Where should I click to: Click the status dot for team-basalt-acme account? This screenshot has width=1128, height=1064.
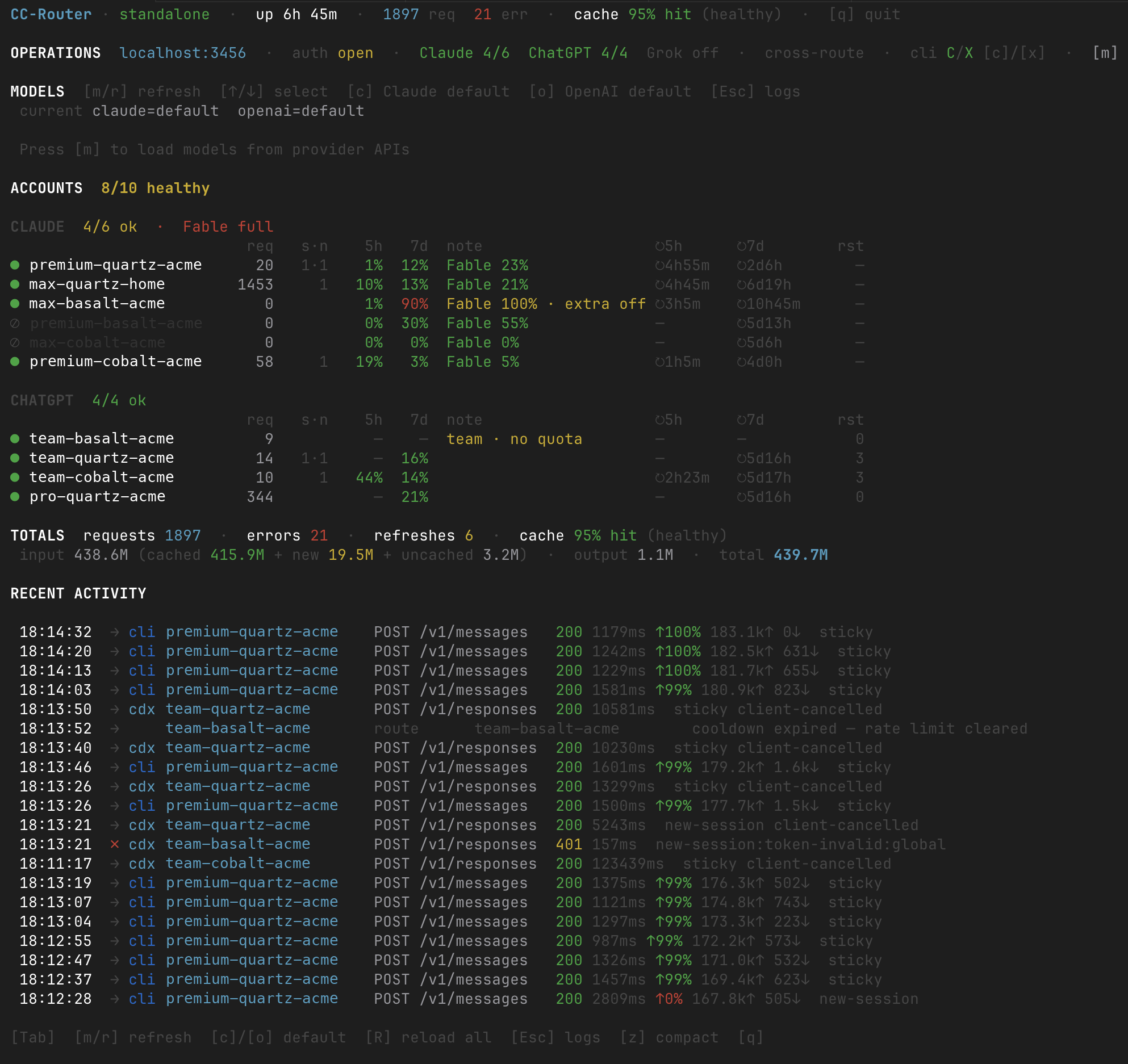click(x=15, y=439)
